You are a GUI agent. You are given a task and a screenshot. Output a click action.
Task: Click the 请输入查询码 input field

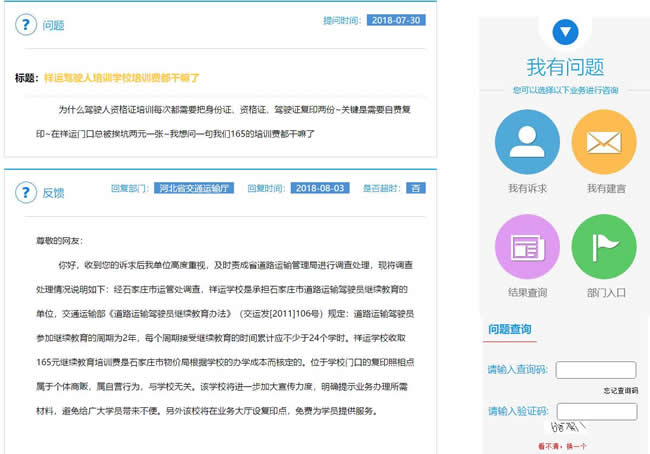[x=596, y=370]
